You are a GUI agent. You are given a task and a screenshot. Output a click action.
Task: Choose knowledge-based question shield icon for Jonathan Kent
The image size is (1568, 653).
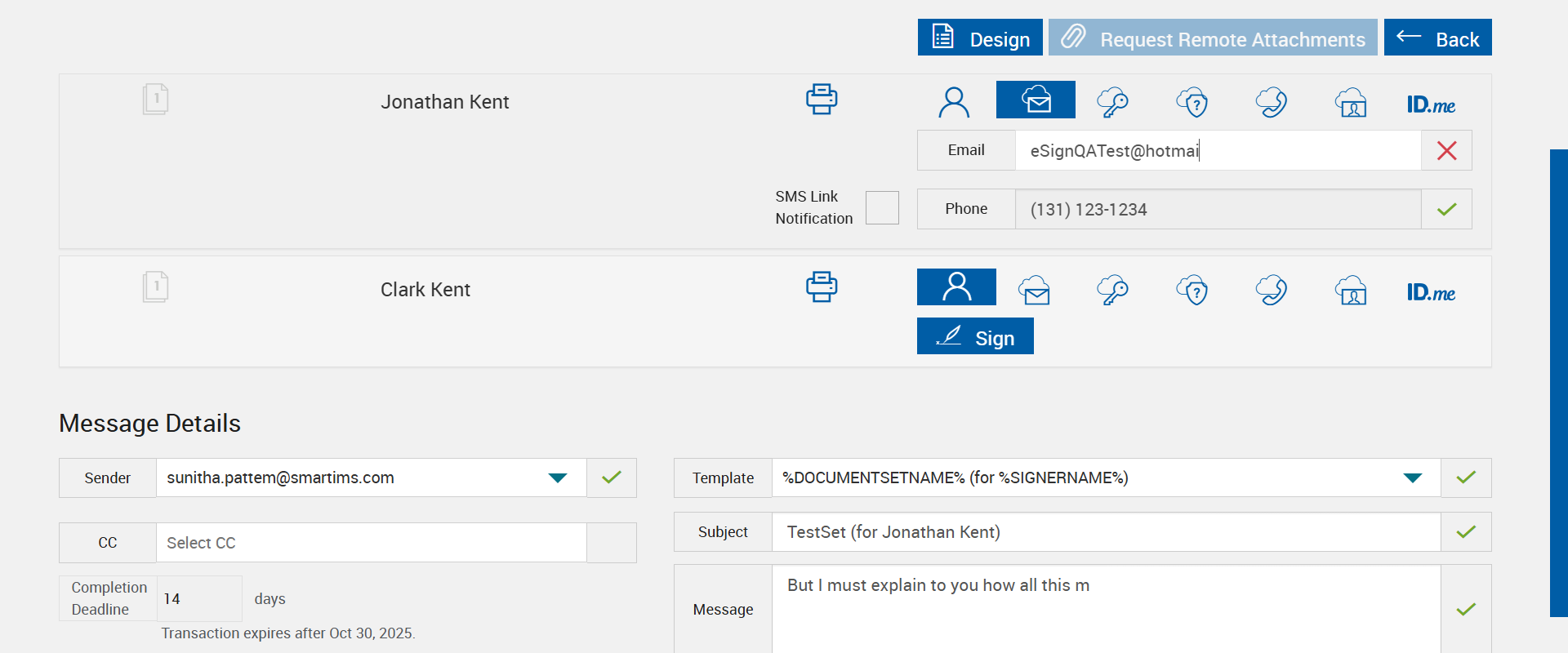point(1192,103)
